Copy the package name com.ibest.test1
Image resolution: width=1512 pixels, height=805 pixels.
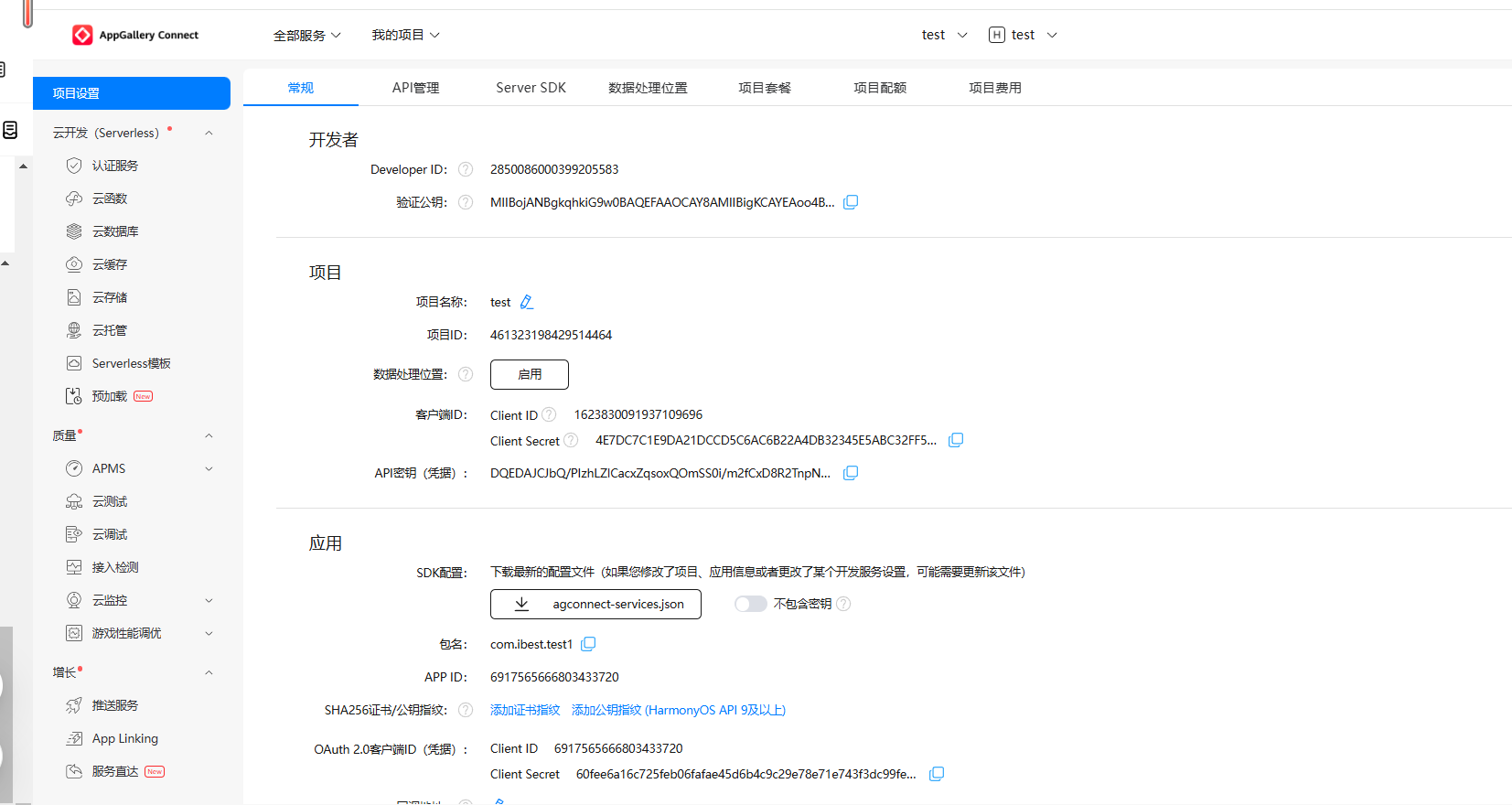pos(588,644)
